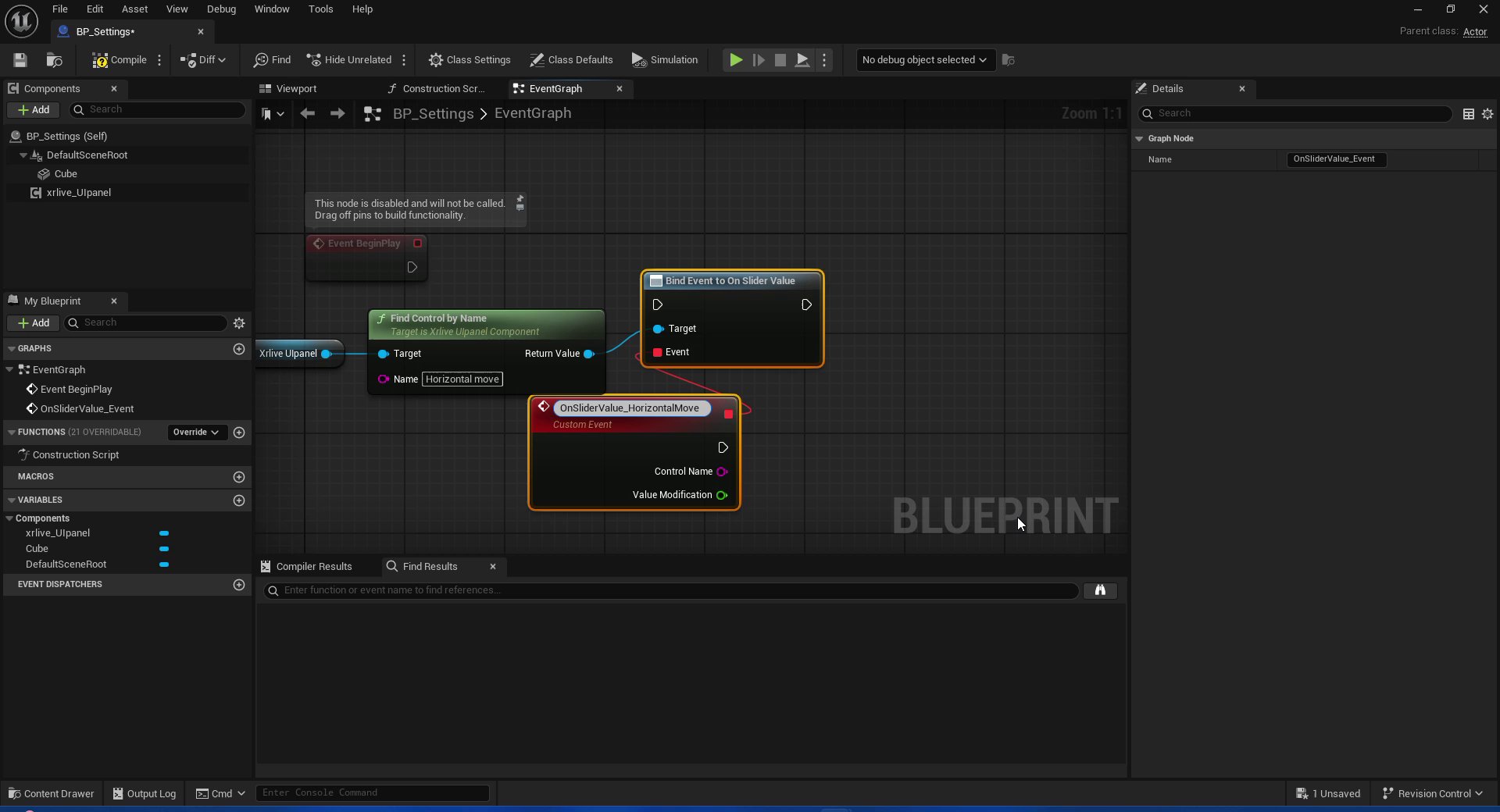Open the Debug menu
Viewport: 1500px width, 812px height.
pos(221,9)
